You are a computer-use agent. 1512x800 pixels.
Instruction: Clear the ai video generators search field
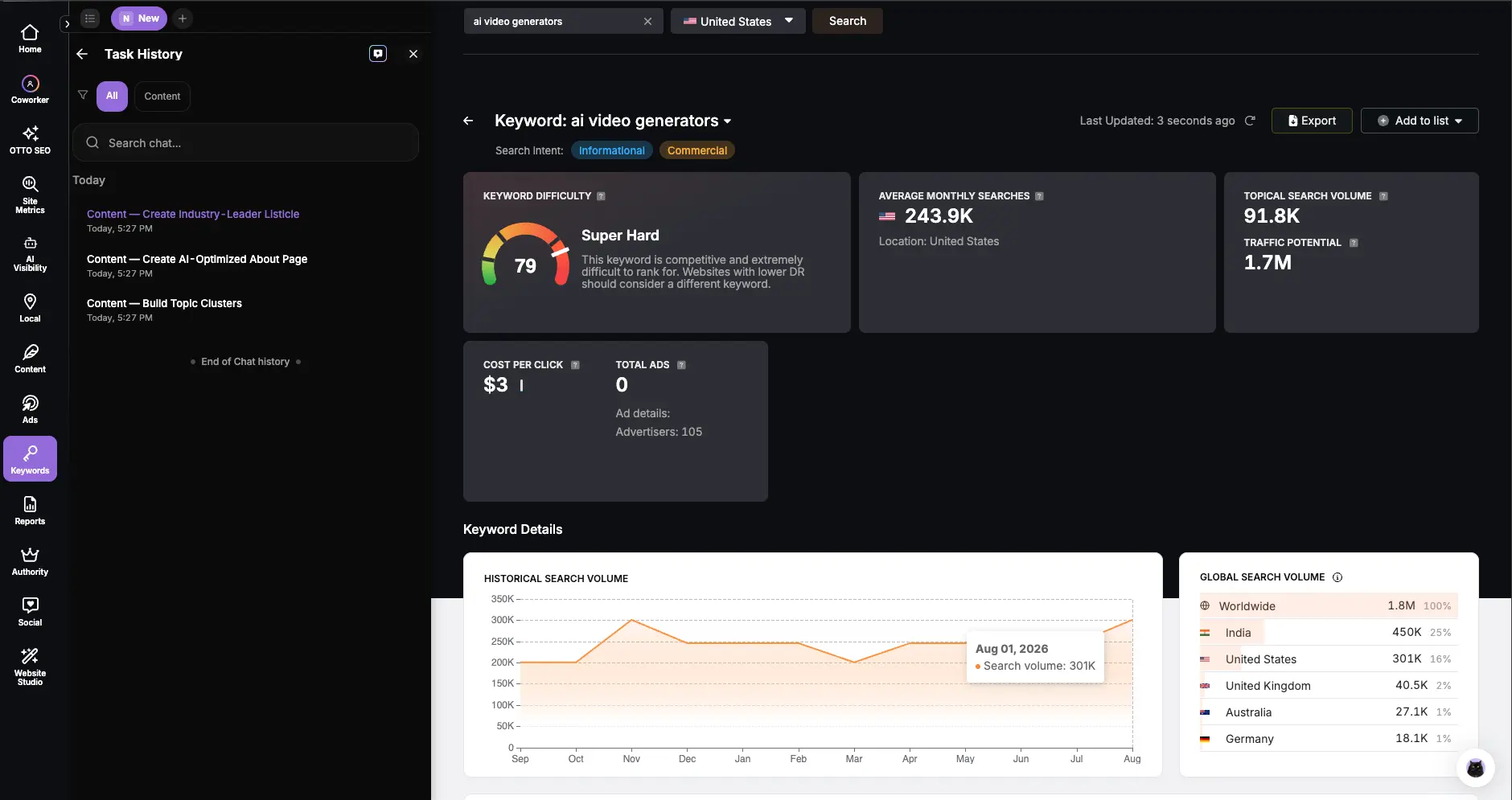(647, 22)
